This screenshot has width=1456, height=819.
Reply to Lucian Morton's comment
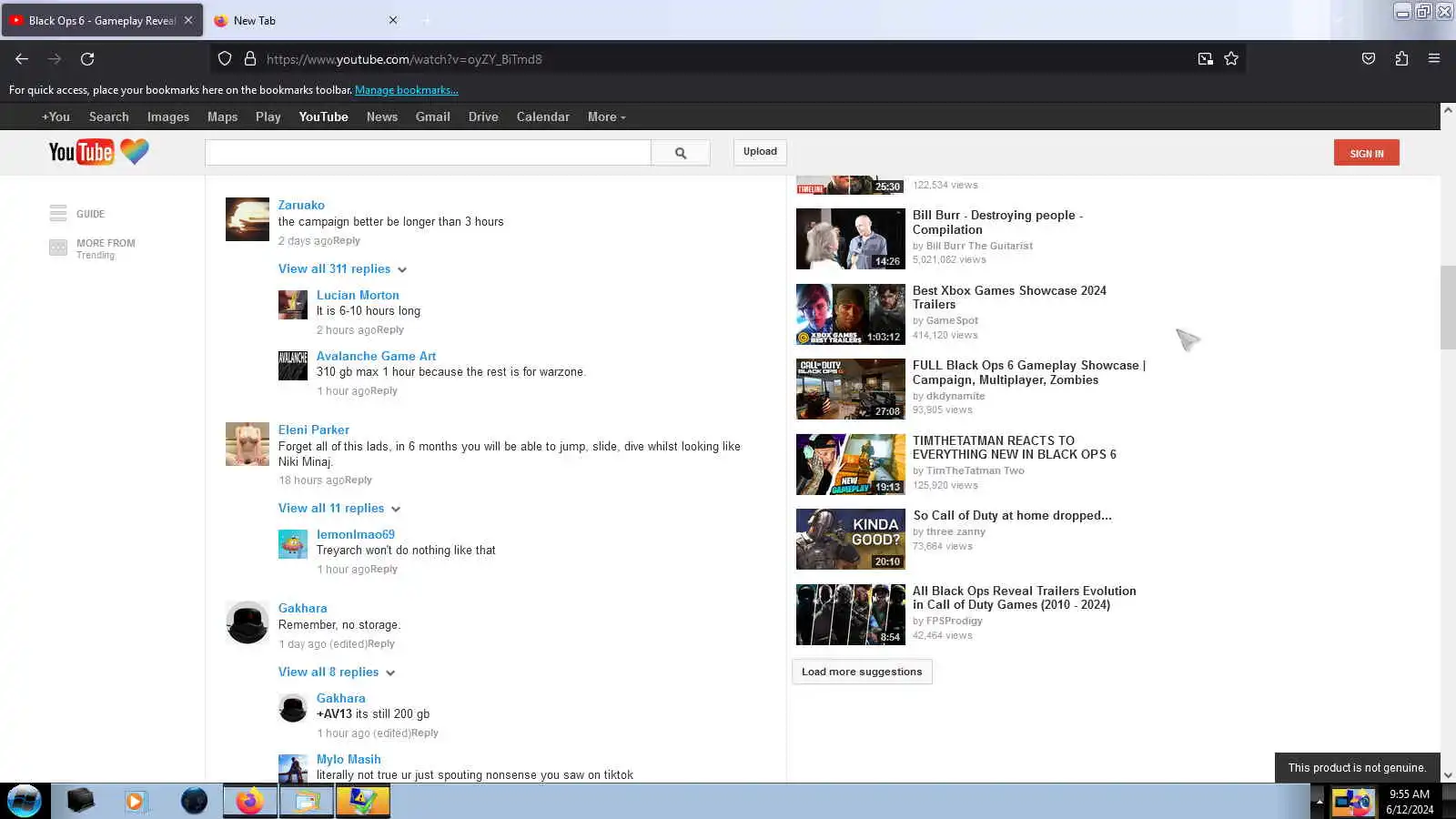[390, 330]
